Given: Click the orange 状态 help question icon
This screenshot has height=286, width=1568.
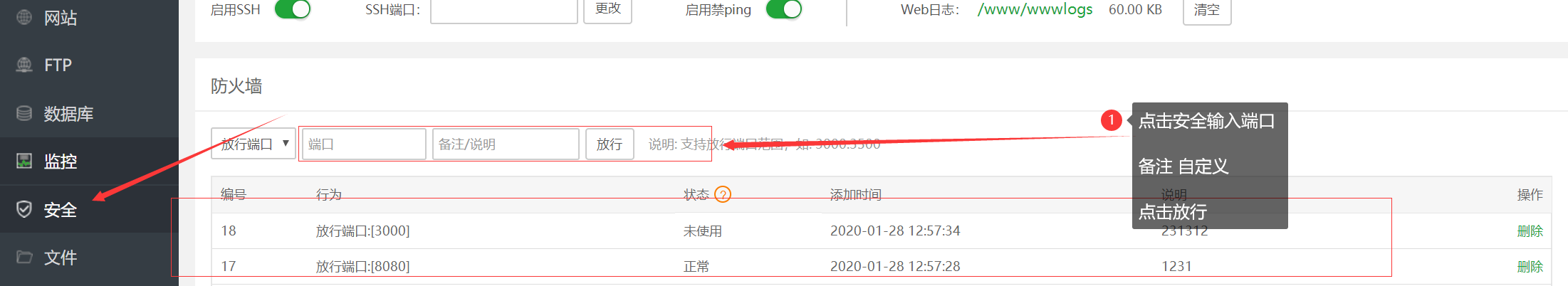Looking at the screenshot, I should (x=723, y=194).
